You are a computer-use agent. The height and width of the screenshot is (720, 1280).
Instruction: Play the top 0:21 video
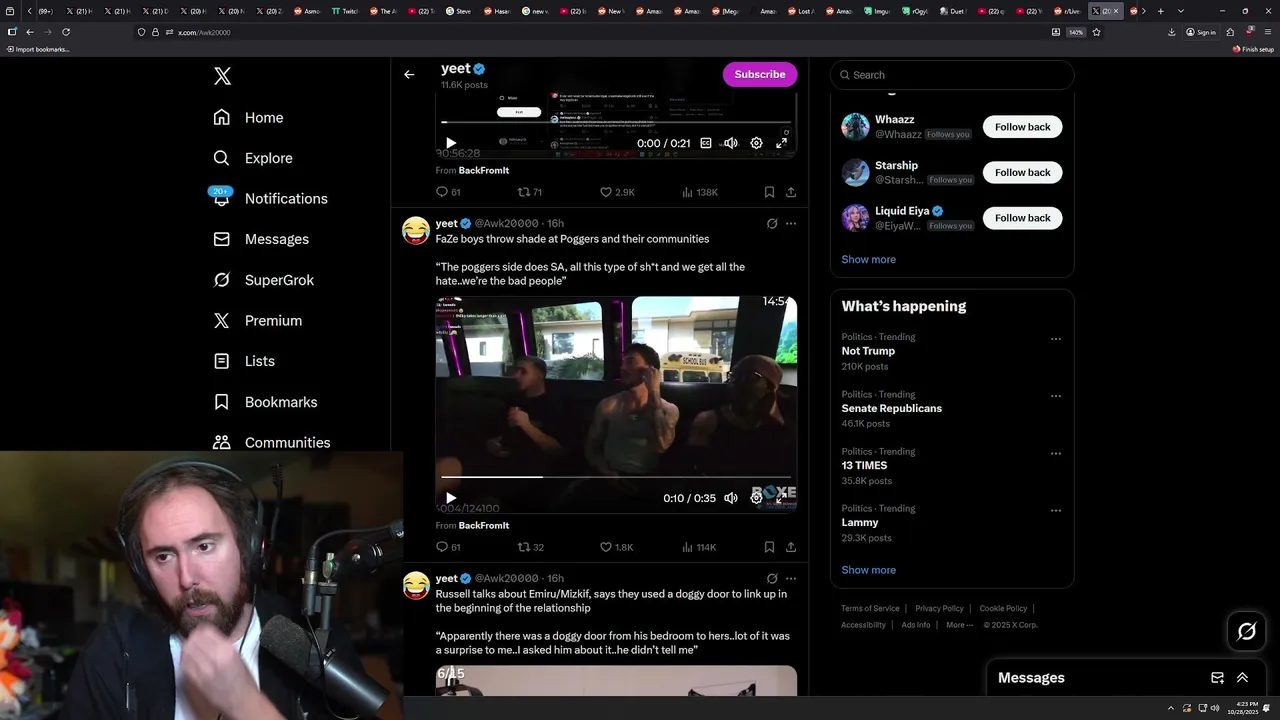[451, 143]
